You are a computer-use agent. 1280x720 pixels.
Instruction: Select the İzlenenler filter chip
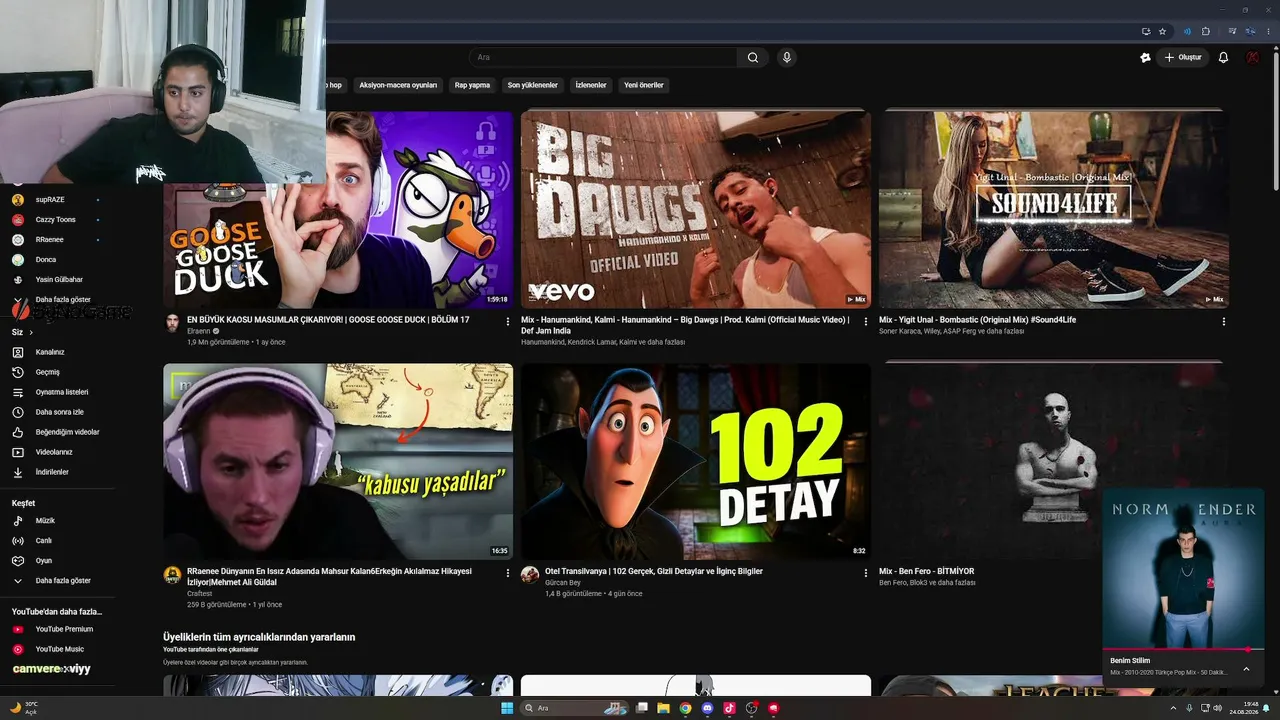[591, 85]
